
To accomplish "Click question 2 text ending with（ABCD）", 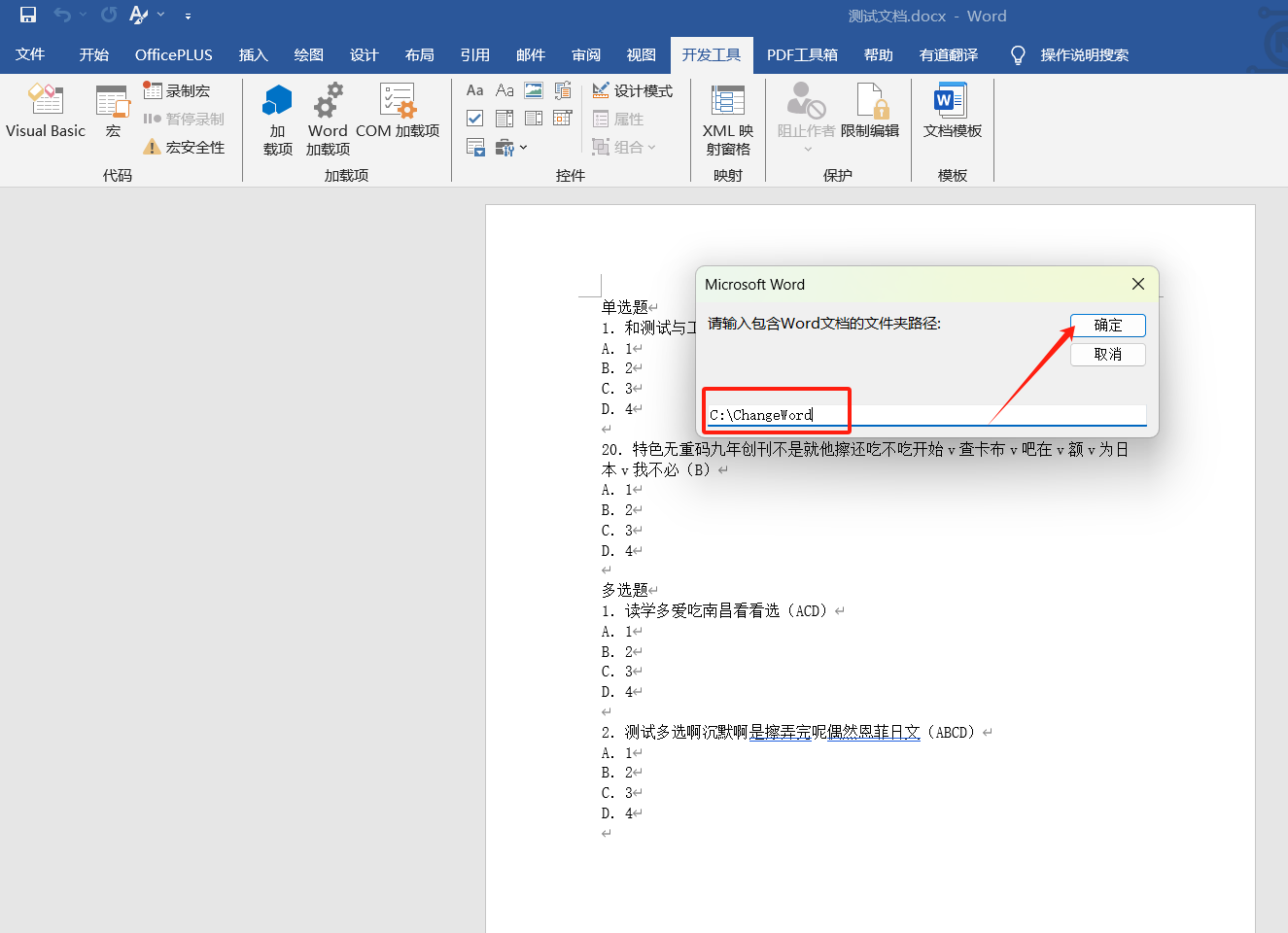I will click(800, 732).
